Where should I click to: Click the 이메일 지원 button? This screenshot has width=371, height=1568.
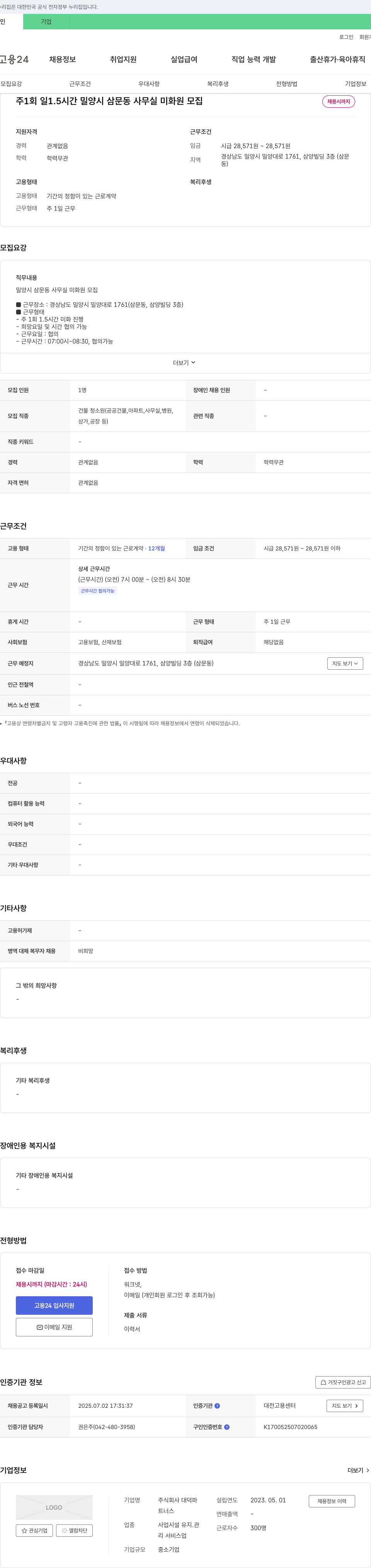(54, 1327)
